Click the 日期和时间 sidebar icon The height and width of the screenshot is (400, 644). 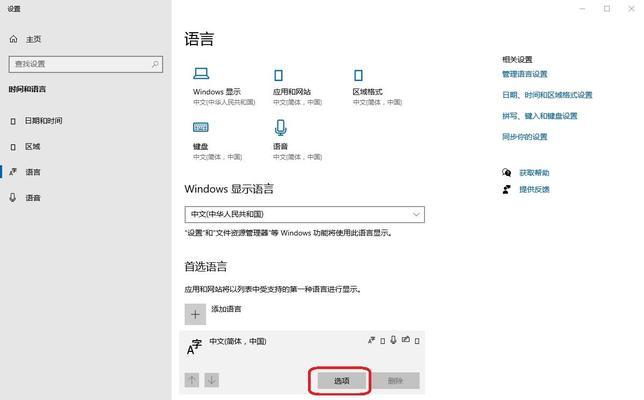(x=13, y=121)
